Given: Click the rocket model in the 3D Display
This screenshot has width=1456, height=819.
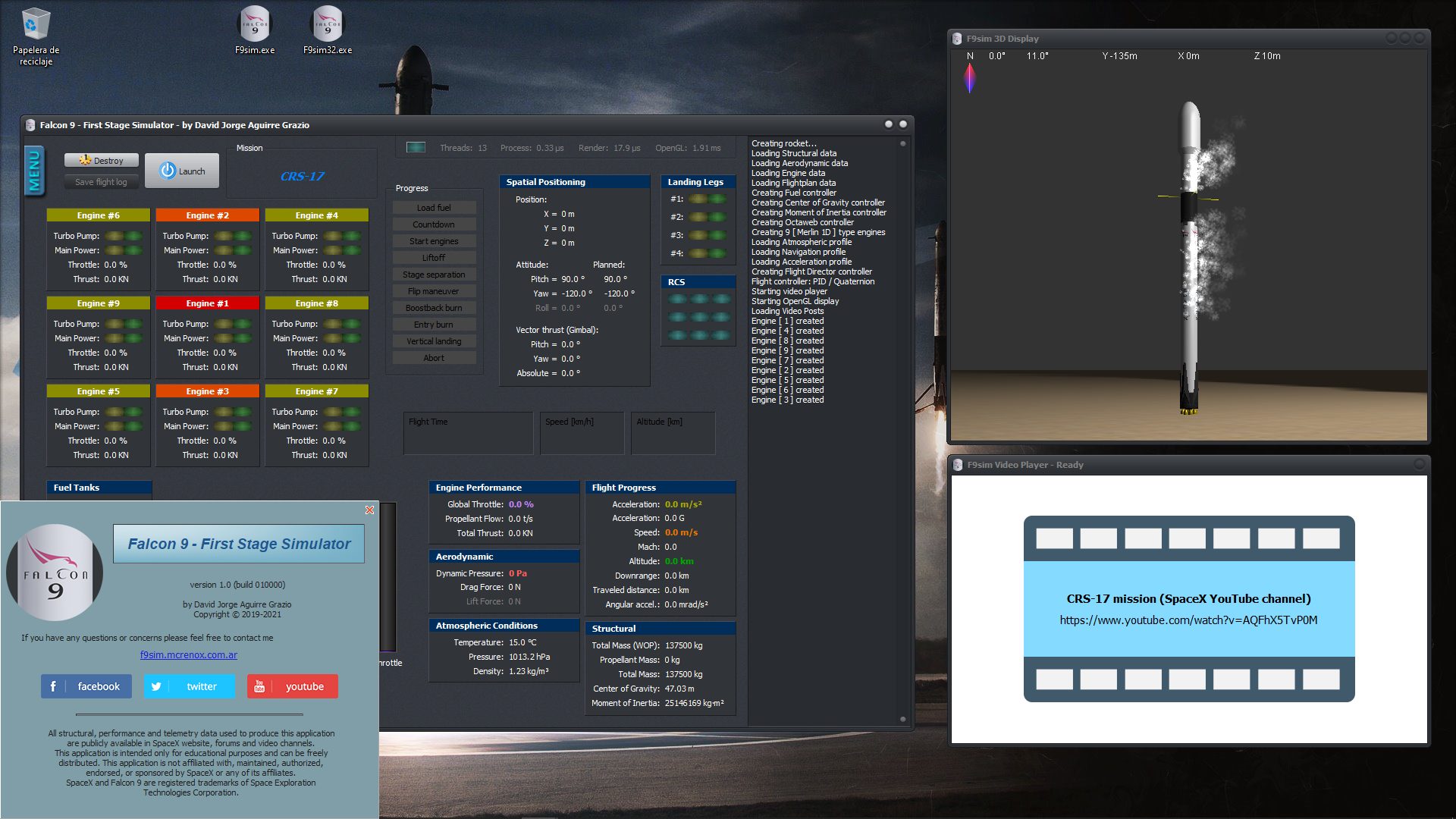Looking at the screenshot, I should 1189,258.
